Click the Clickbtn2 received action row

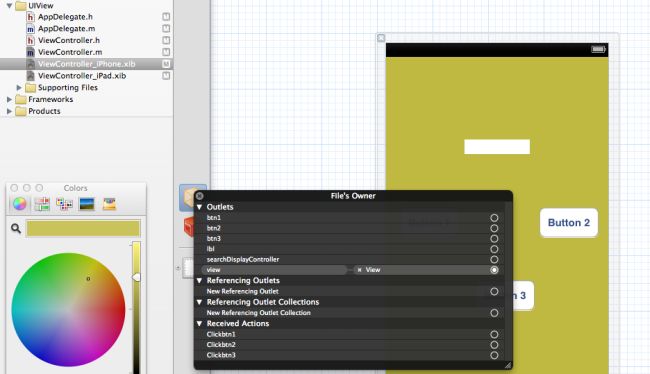[x=349, y=345]
